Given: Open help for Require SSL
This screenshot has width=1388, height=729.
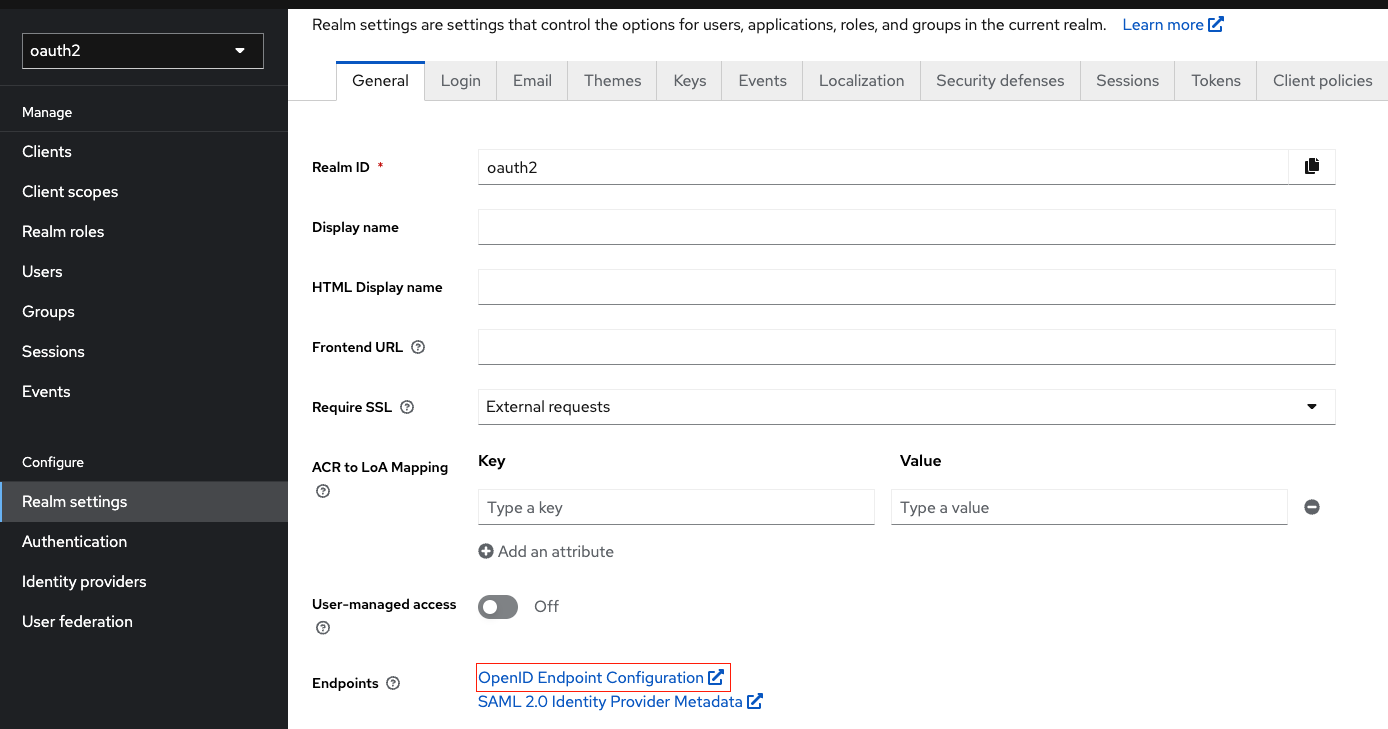Looking at the screenshot, I should coord(407,407).
